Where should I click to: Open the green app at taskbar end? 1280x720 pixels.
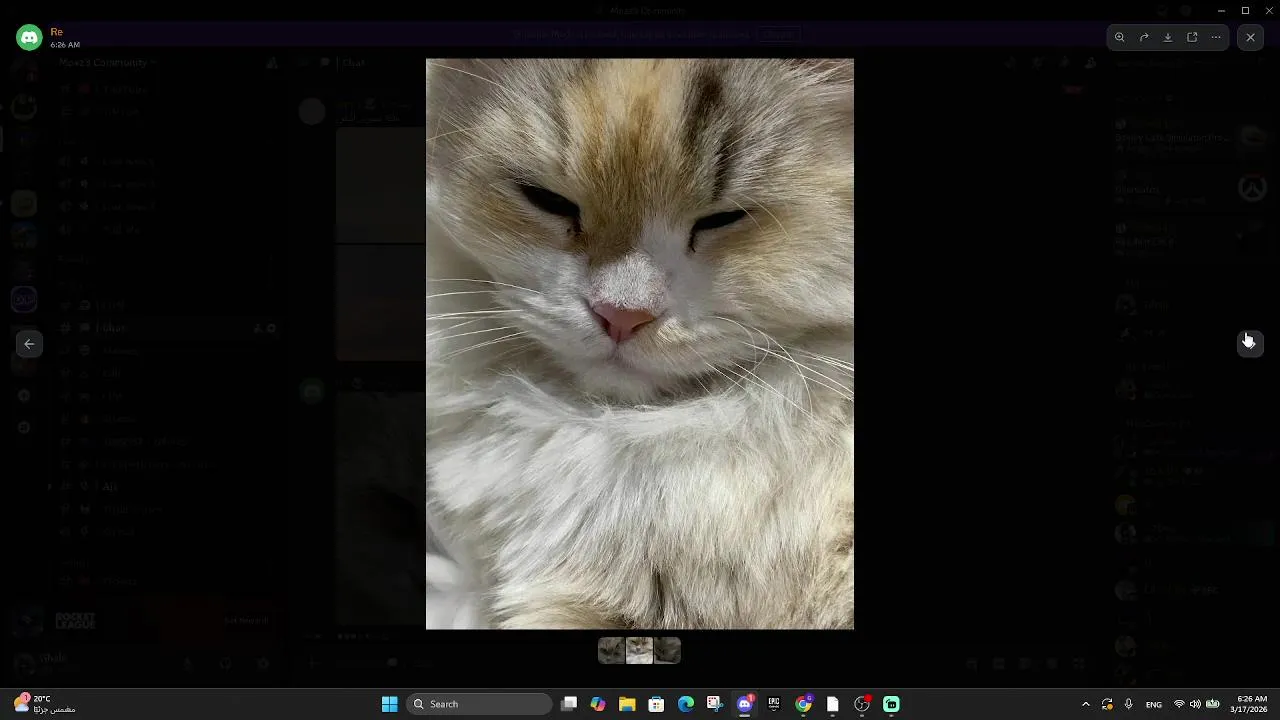click(891, 704)
